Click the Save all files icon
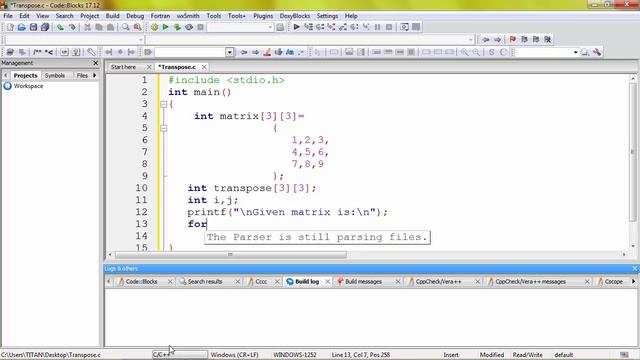This screenshot has width=640, height=360. click(45, 27)
